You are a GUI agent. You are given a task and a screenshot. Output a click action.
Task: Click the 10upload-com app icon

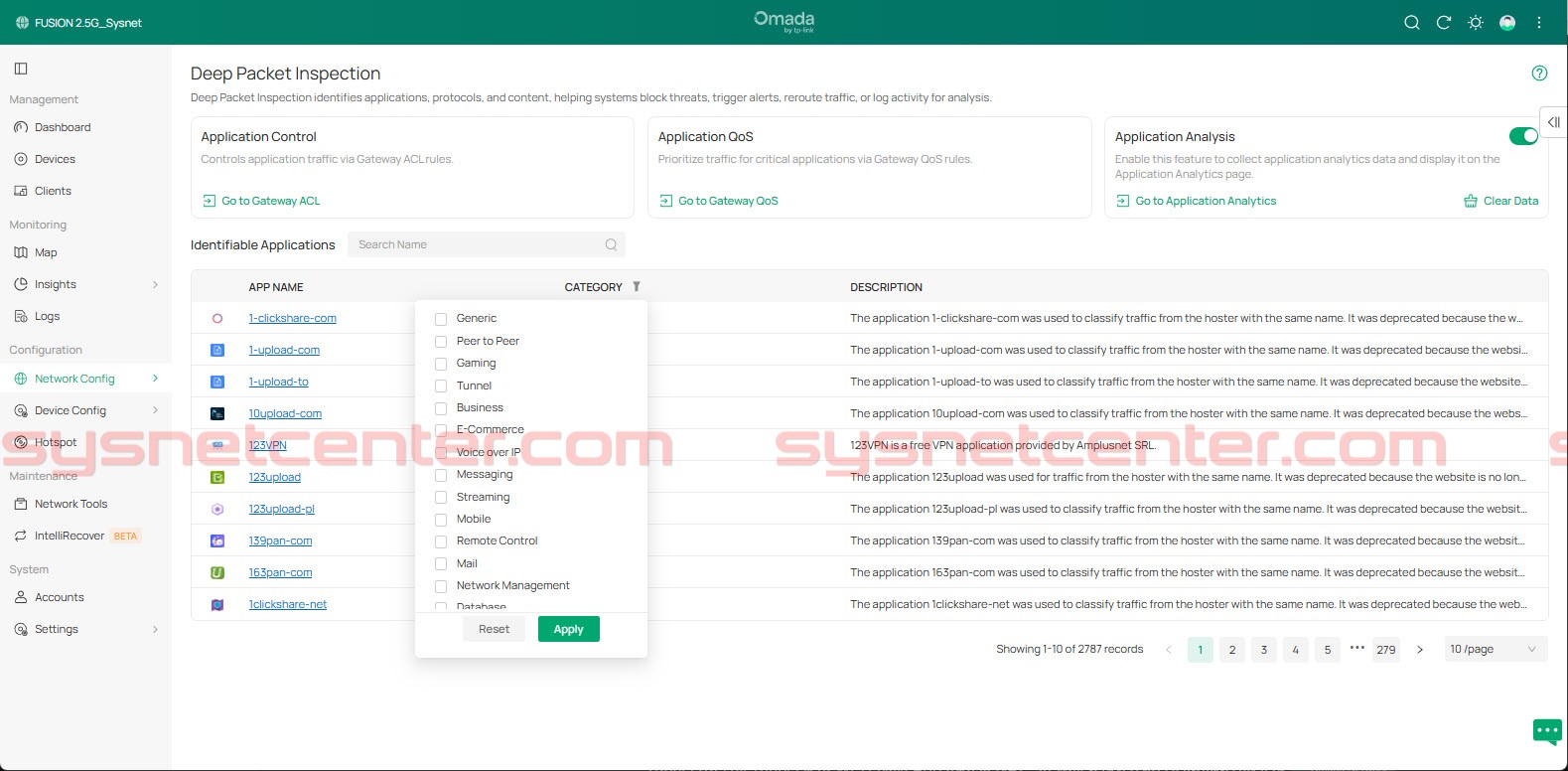(217, 413)
